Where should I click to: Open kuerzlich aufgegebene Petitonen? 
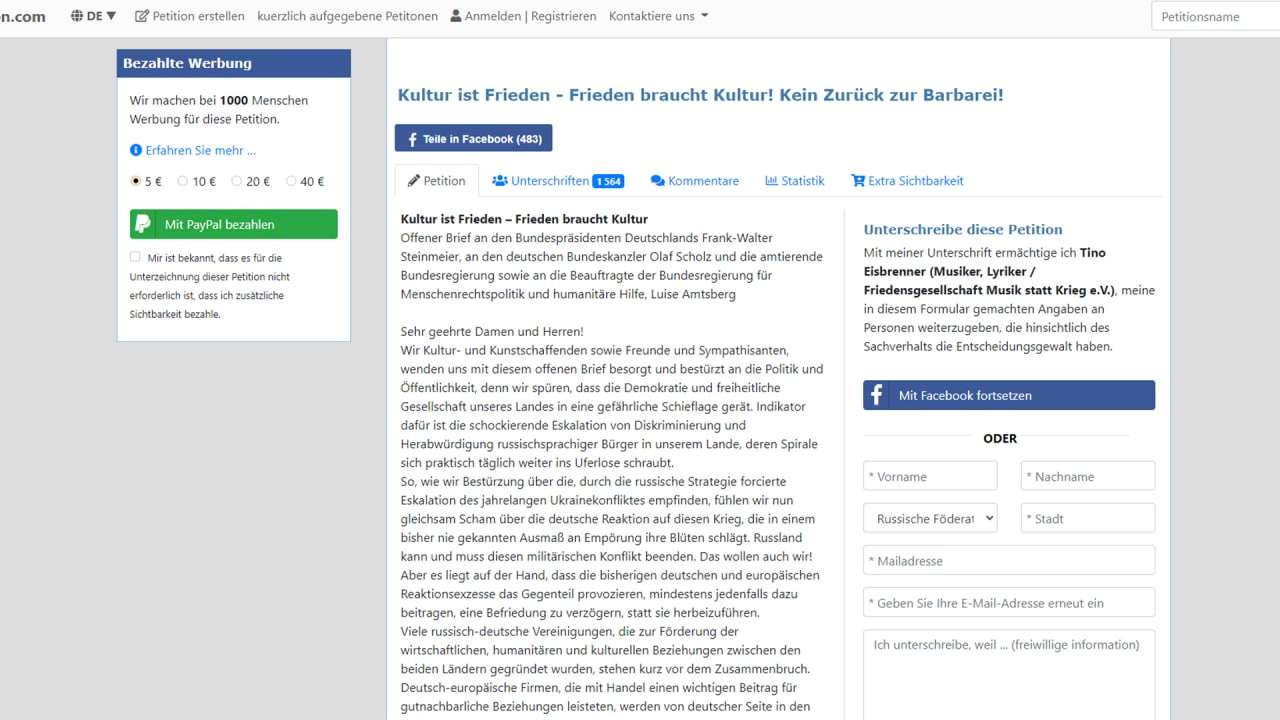click(347, 15)
